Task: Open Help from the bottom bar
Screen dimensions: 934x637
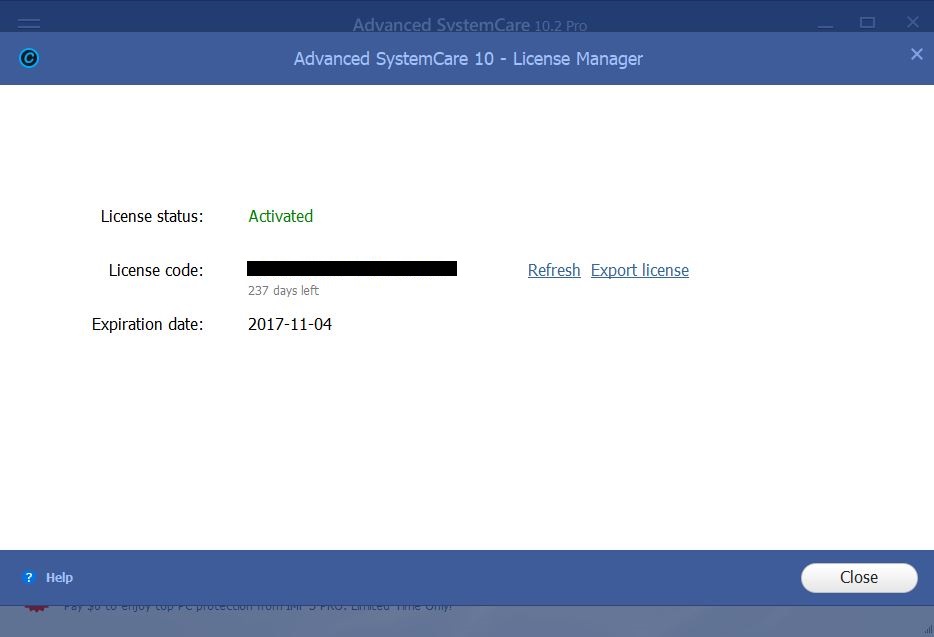Action: [59, 577]
